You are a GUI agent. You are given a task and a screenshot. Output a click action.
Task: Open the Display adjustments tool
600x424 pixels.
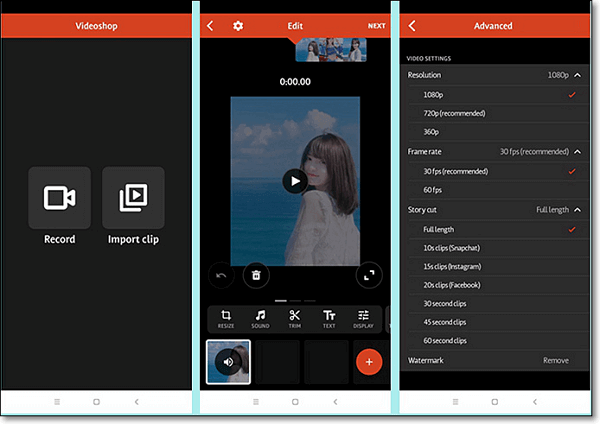364,318
